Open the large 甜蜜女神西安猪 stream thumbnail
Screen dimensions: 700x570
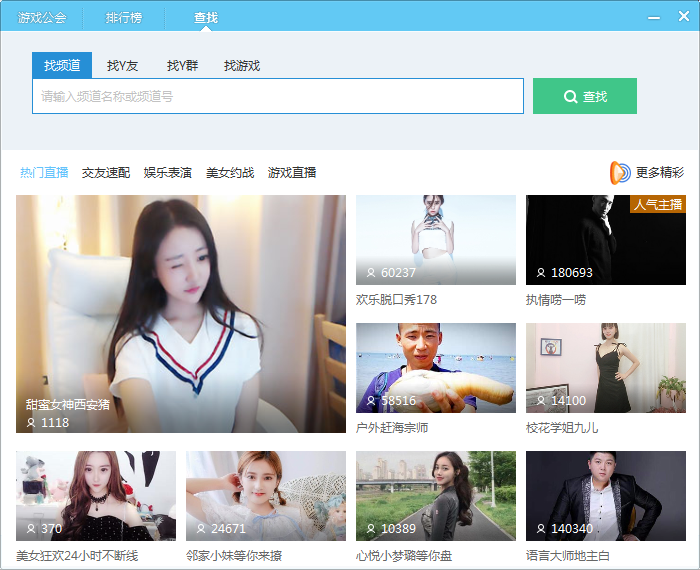point(181,314)
